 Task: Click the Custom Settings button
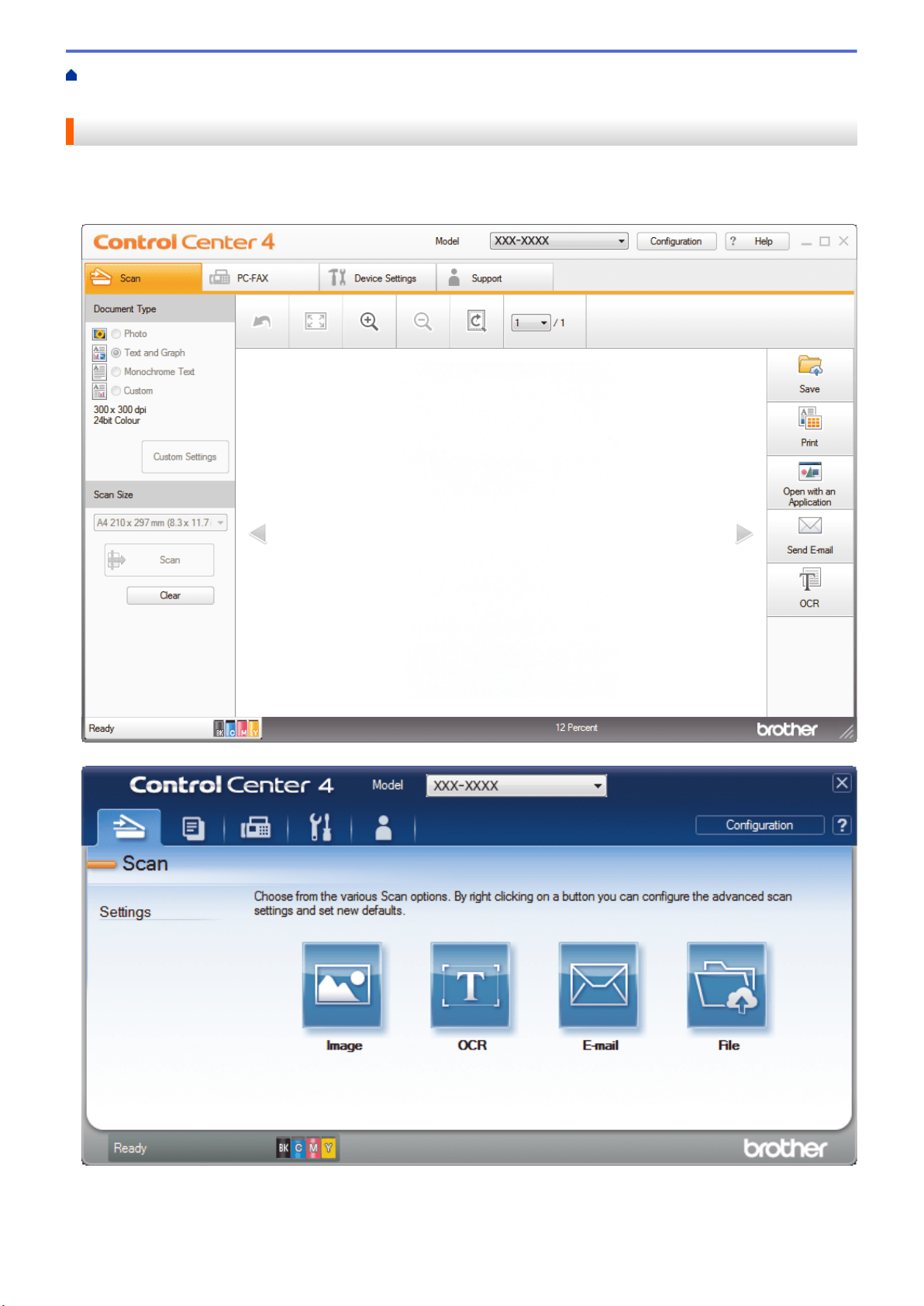[x=185, y=457]
